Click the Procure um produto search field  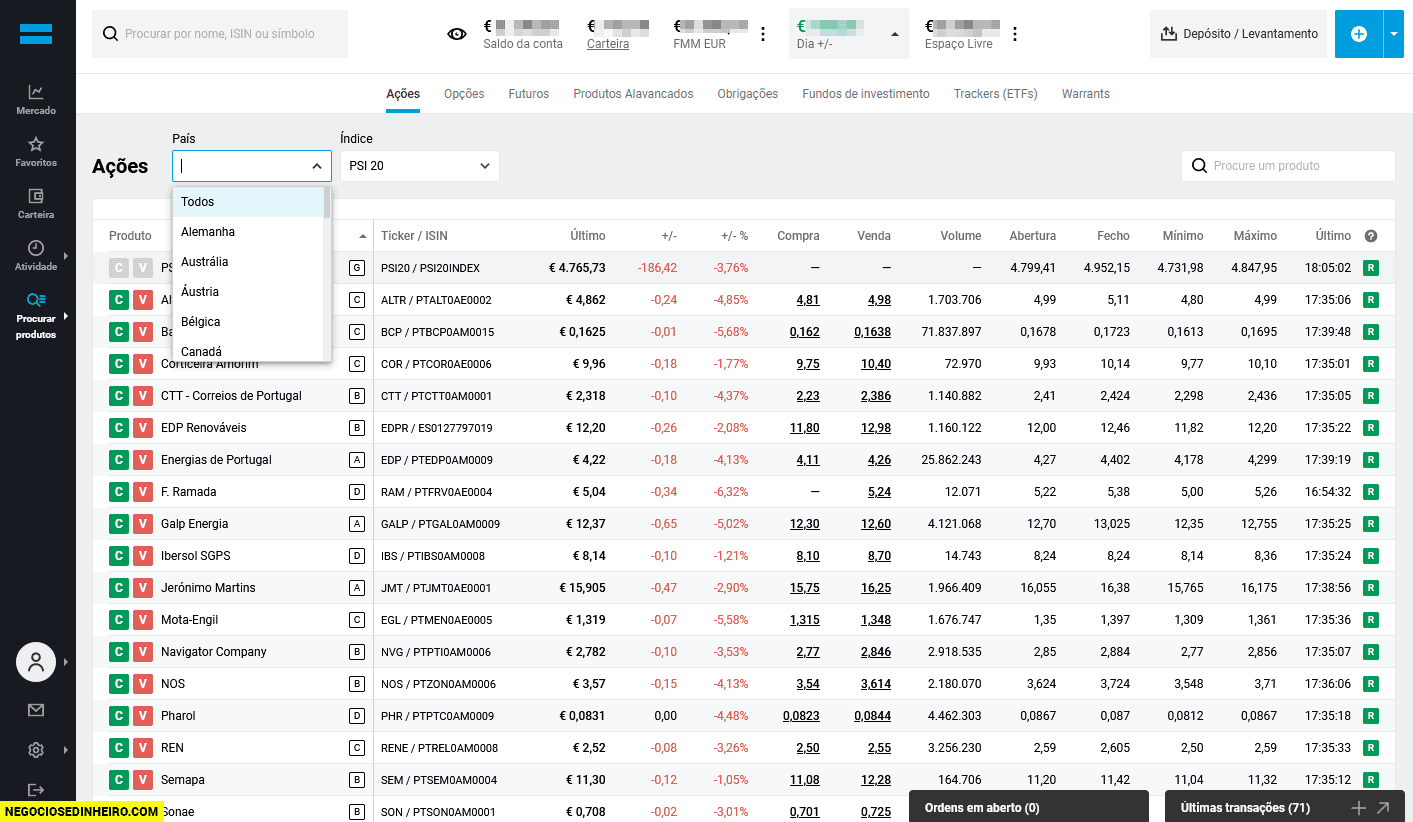pos(1288,166)
